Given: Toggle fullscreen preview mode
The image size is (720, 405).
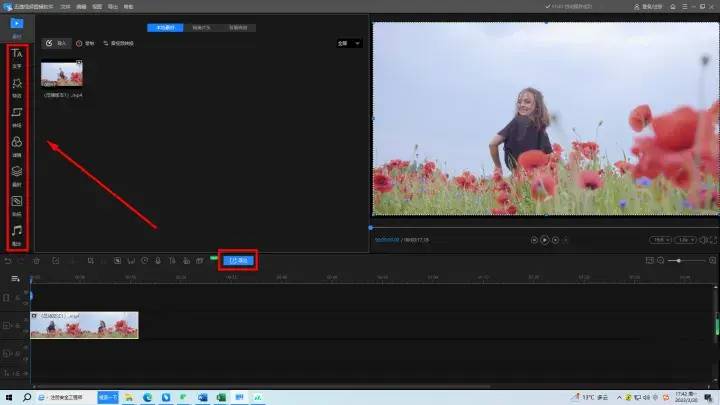Looking at the screenshot, I should pyautogui.click(x=712, y=240).
